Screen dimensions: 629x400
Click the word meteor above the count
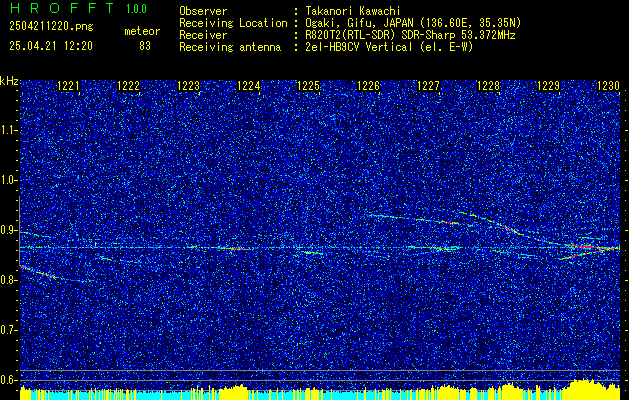tap(142, 32)
